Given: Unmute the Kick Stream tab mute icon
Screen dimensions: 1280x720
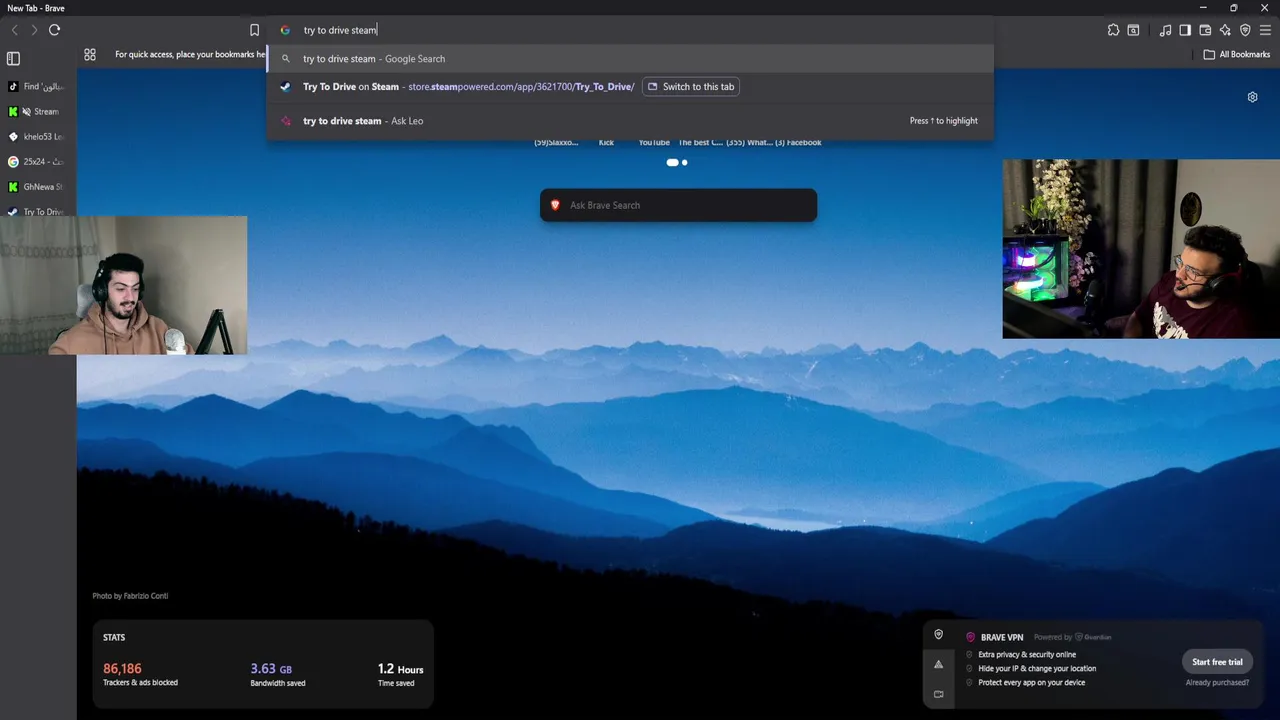Looking at the screenshot, I should click(x=27, y=112).
